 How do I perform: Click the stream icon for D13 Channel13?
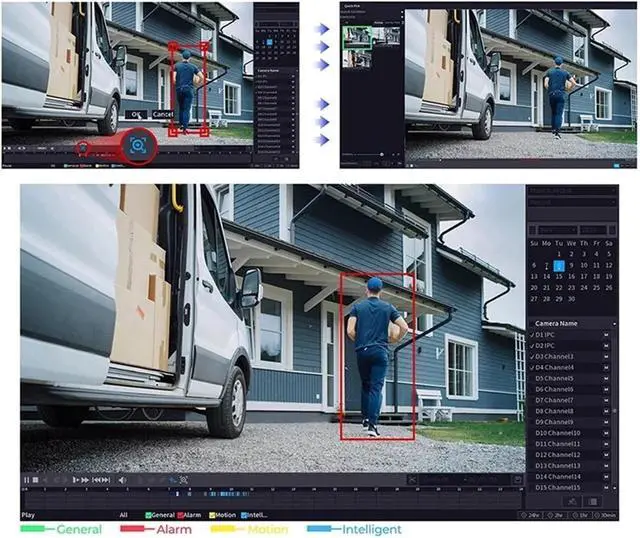[606, 466]
